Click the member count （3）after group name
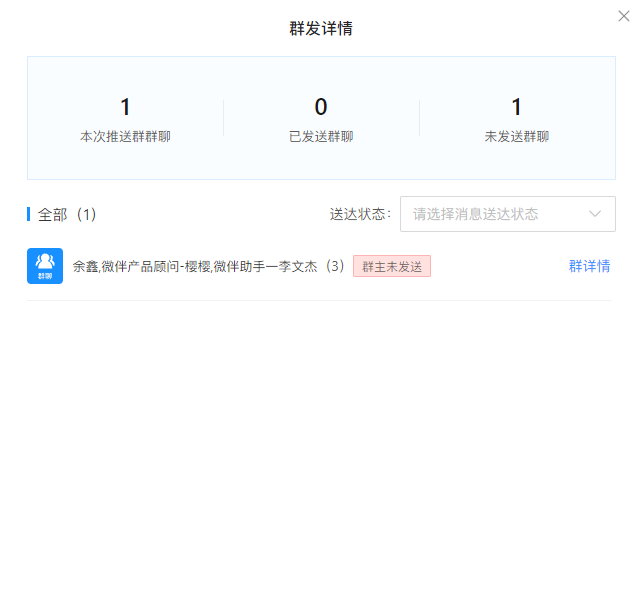Image resolution: width=641 pixels, height=591 pixels. click(335, 267)
